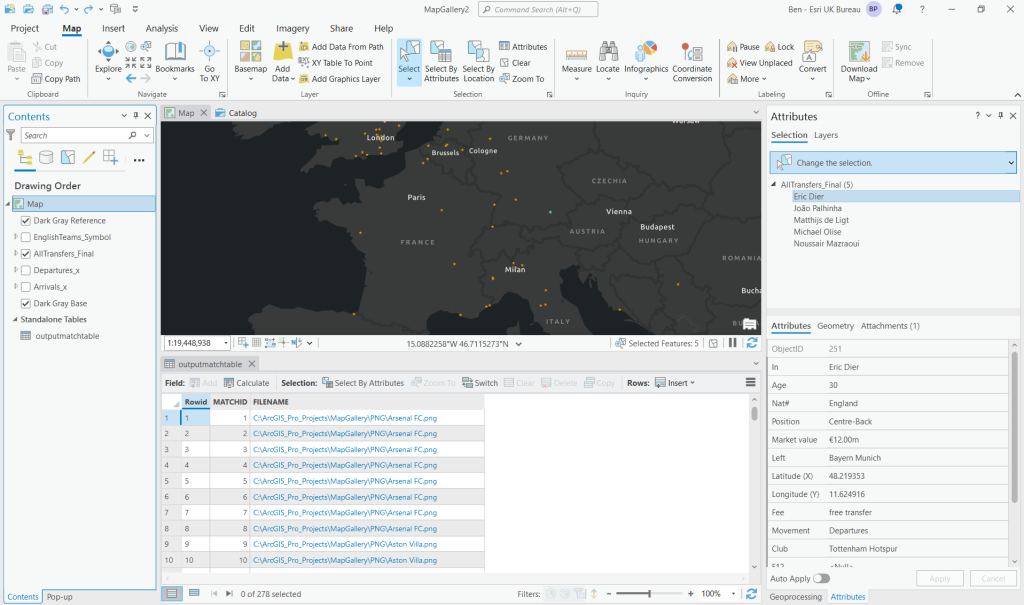Toggle visibility of the AllTransfers_Final layer
1024x605 pixels.
[26, 252]
